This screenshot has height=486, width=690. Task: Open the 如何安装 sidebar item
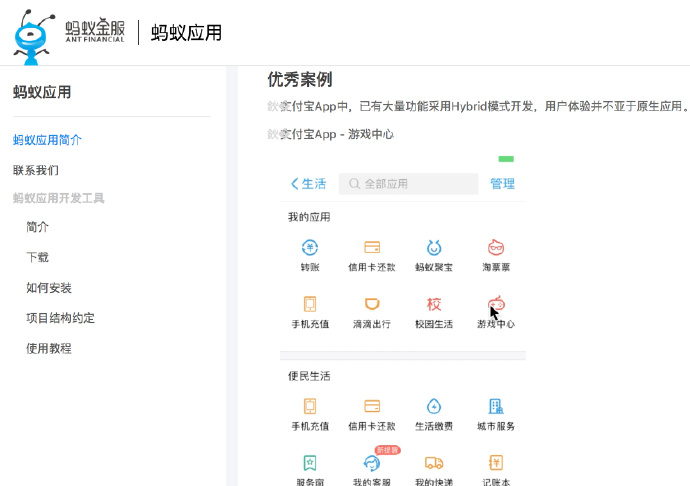49,287
